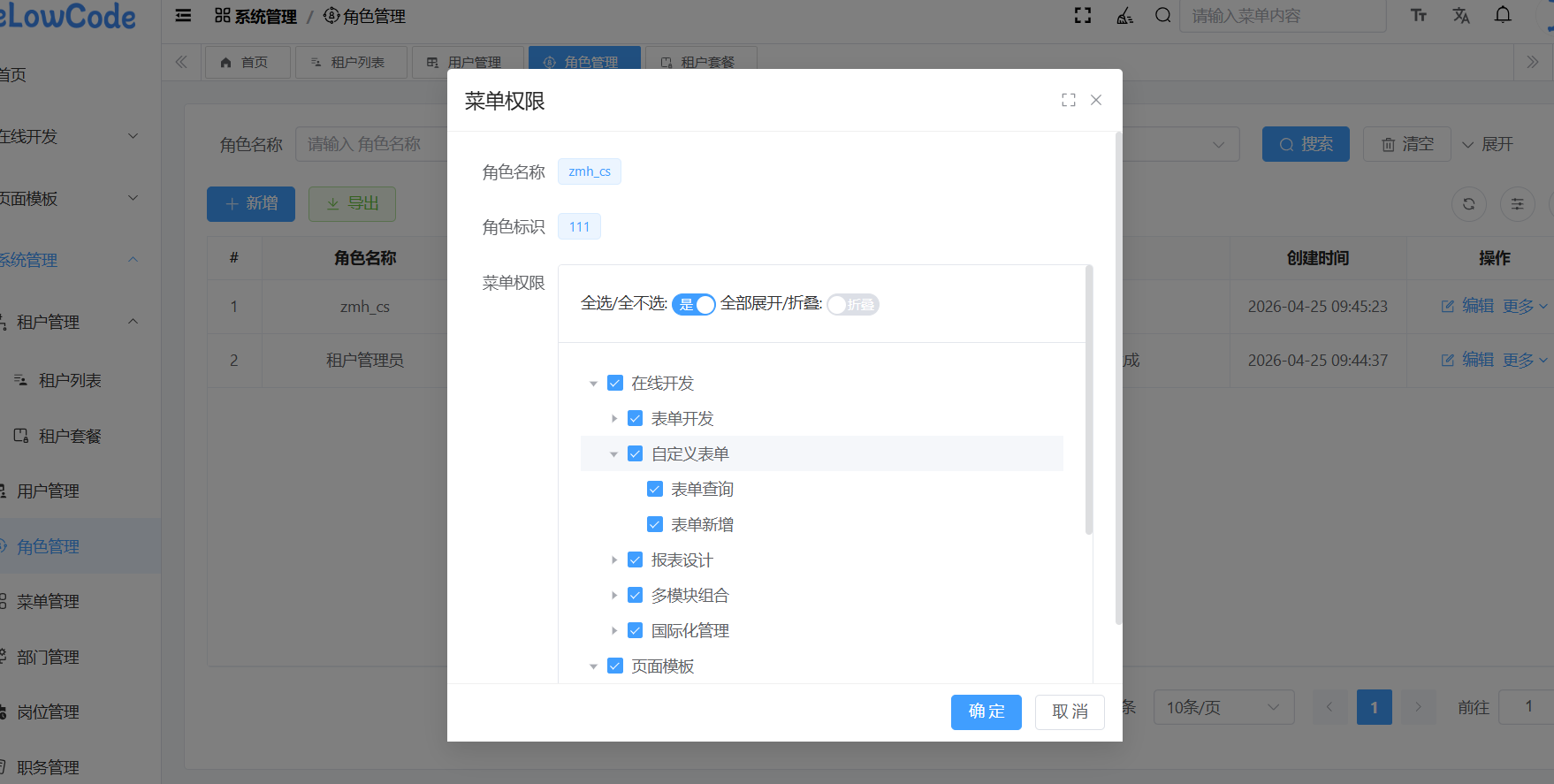Click the header search magnifier icon
Viewport: 1554px width, 784px height.
click(x=1163, y=16)
